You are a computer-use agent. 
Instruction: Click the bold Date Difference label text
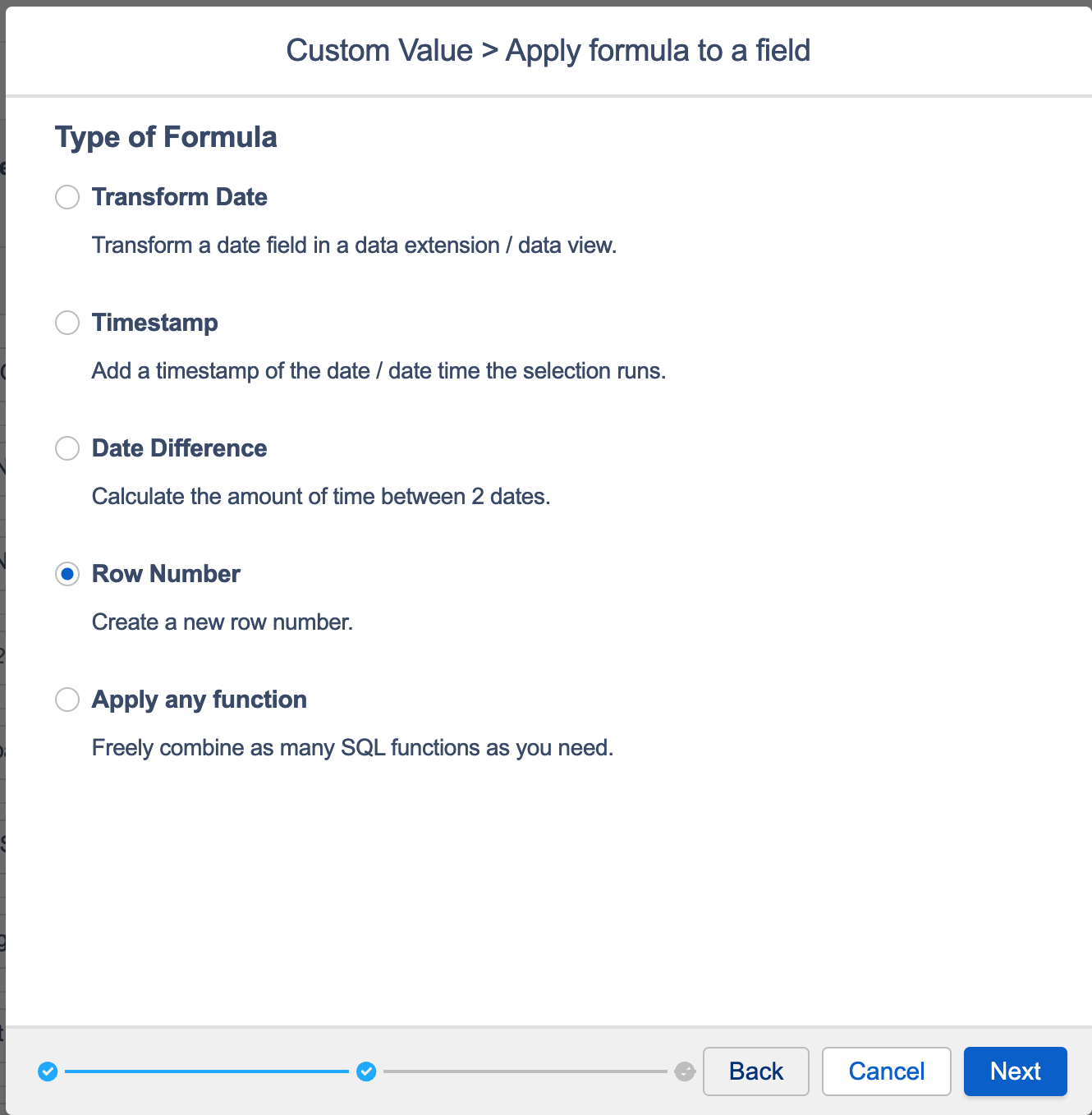(180, 448)
